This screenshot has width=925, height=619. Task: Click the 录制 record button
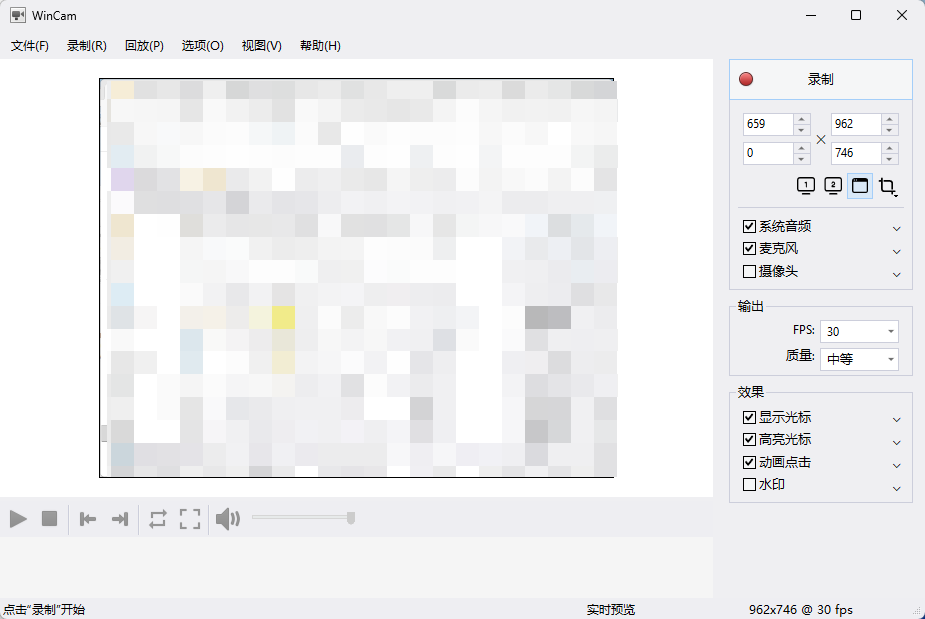click(821, 79)
